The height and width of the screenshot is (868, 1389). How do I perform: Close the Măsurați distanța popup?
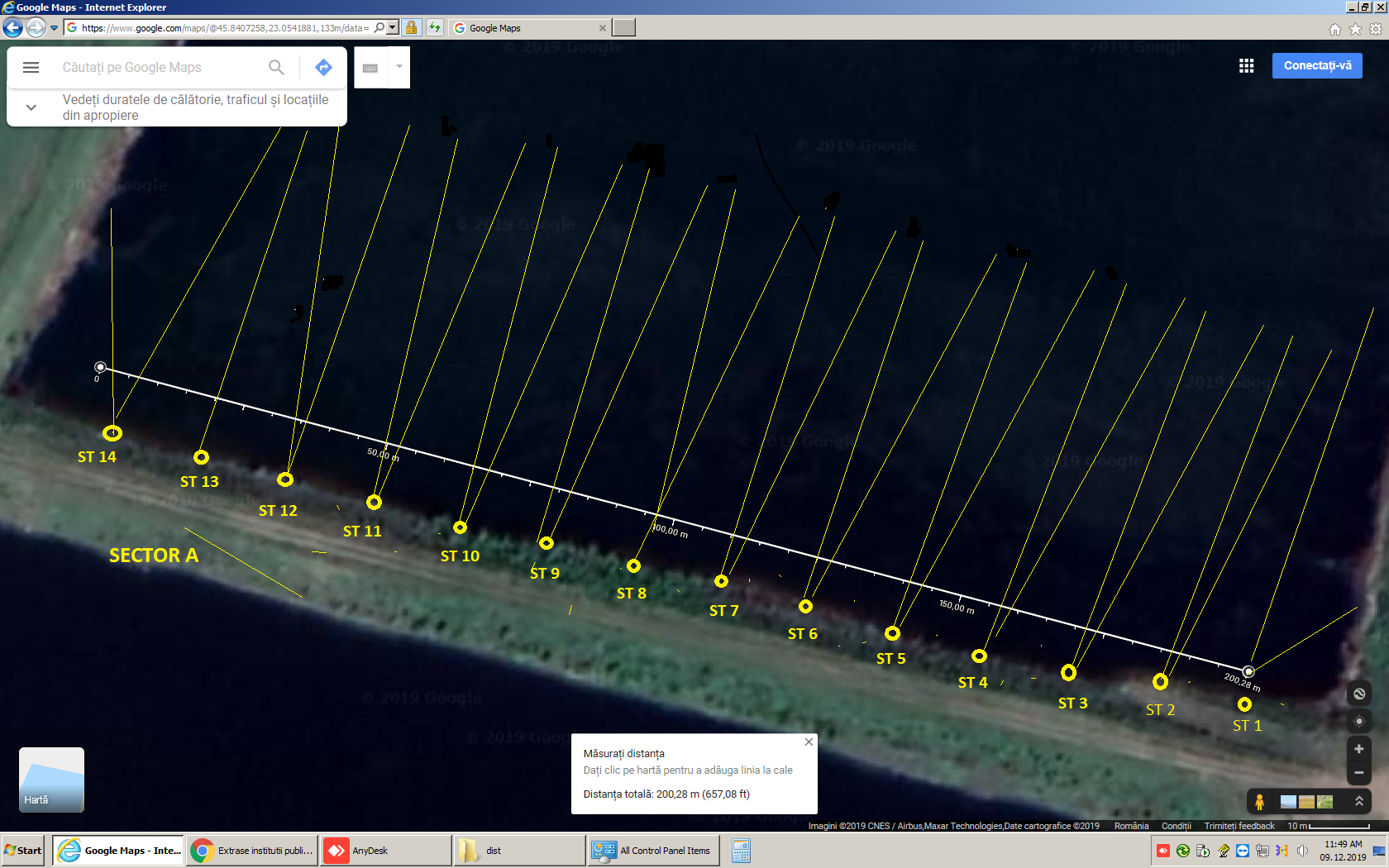(809, 742)
